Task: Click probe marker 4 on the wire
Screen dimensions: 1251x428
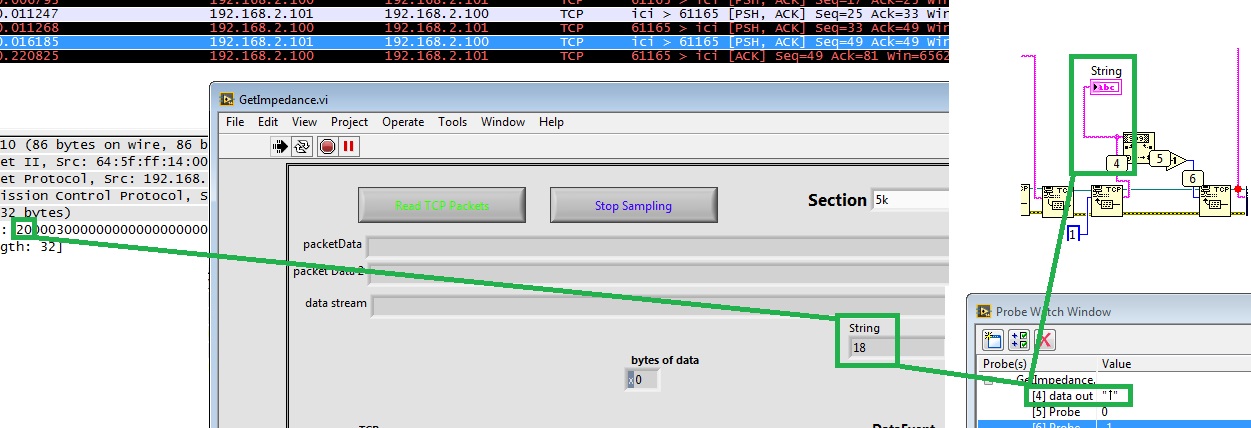Action: point(1117,163)
